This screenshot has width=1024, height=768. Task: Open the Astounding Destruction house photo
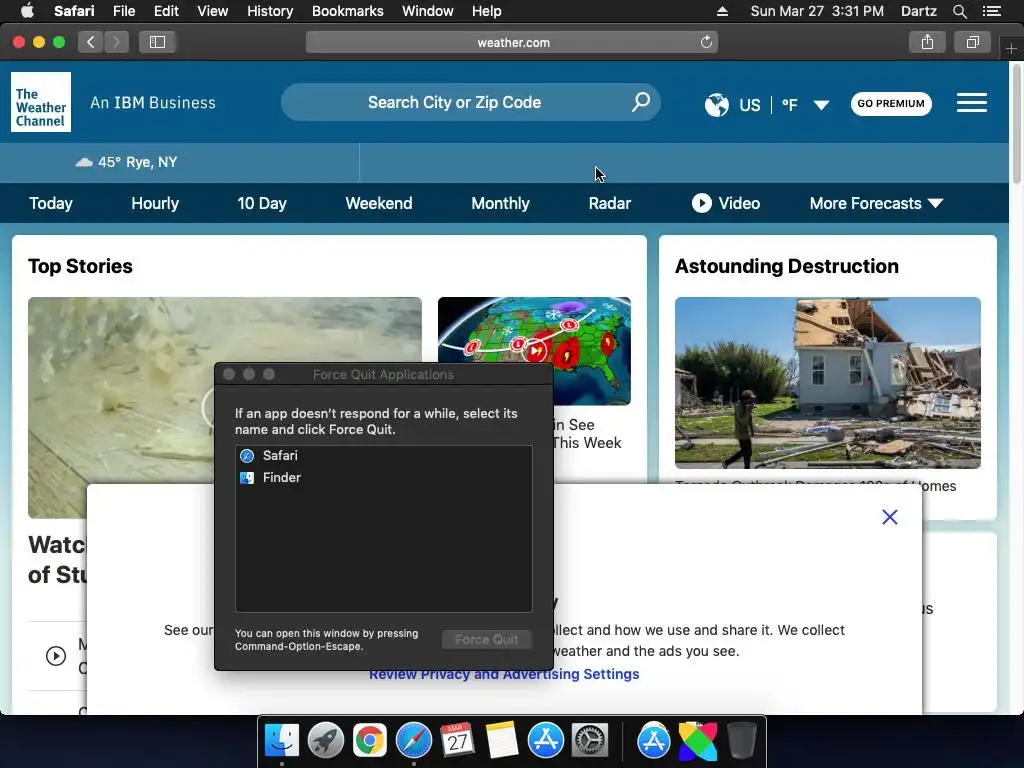(x=827, y=383)
